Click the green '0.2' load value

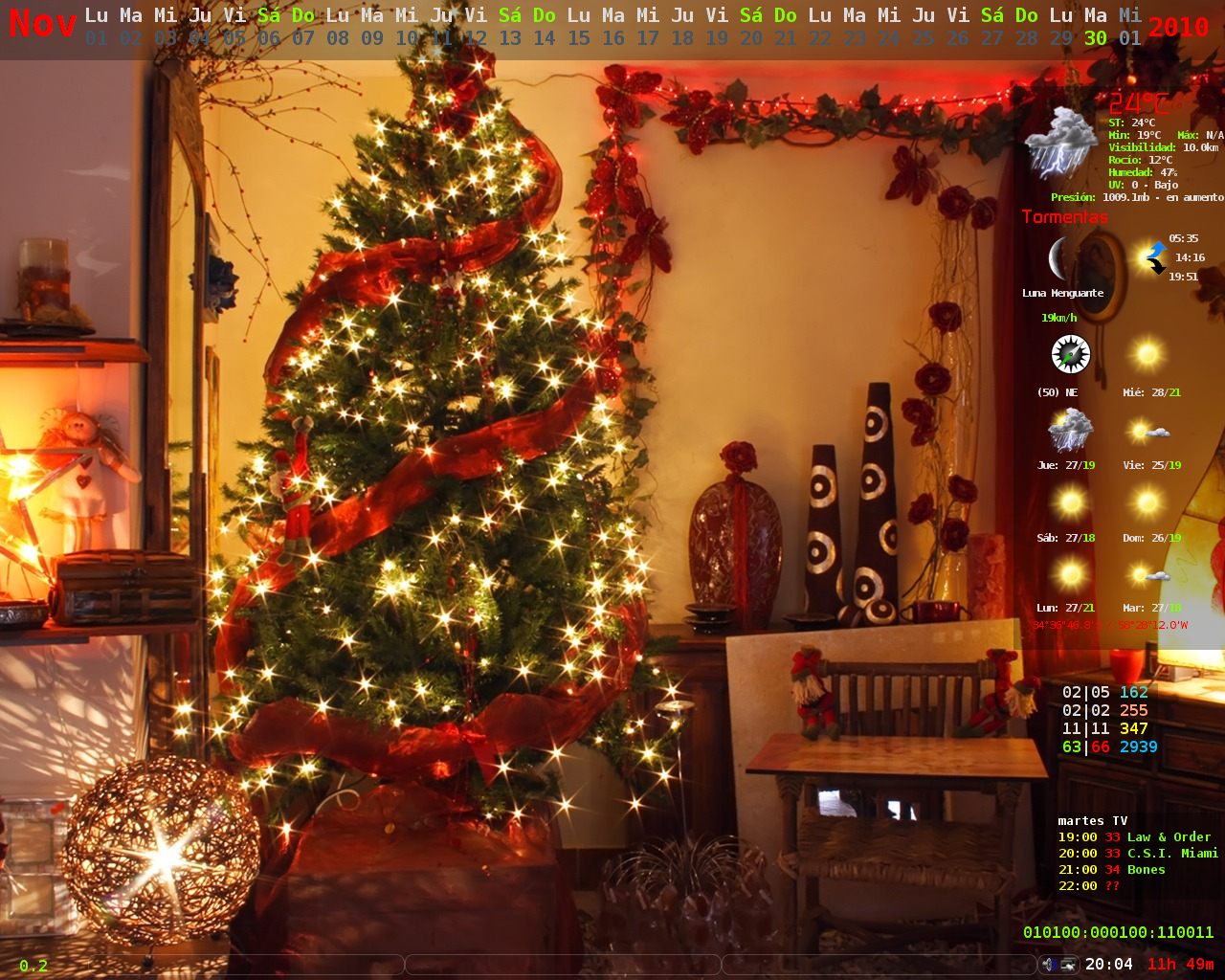tap(33, 966)
